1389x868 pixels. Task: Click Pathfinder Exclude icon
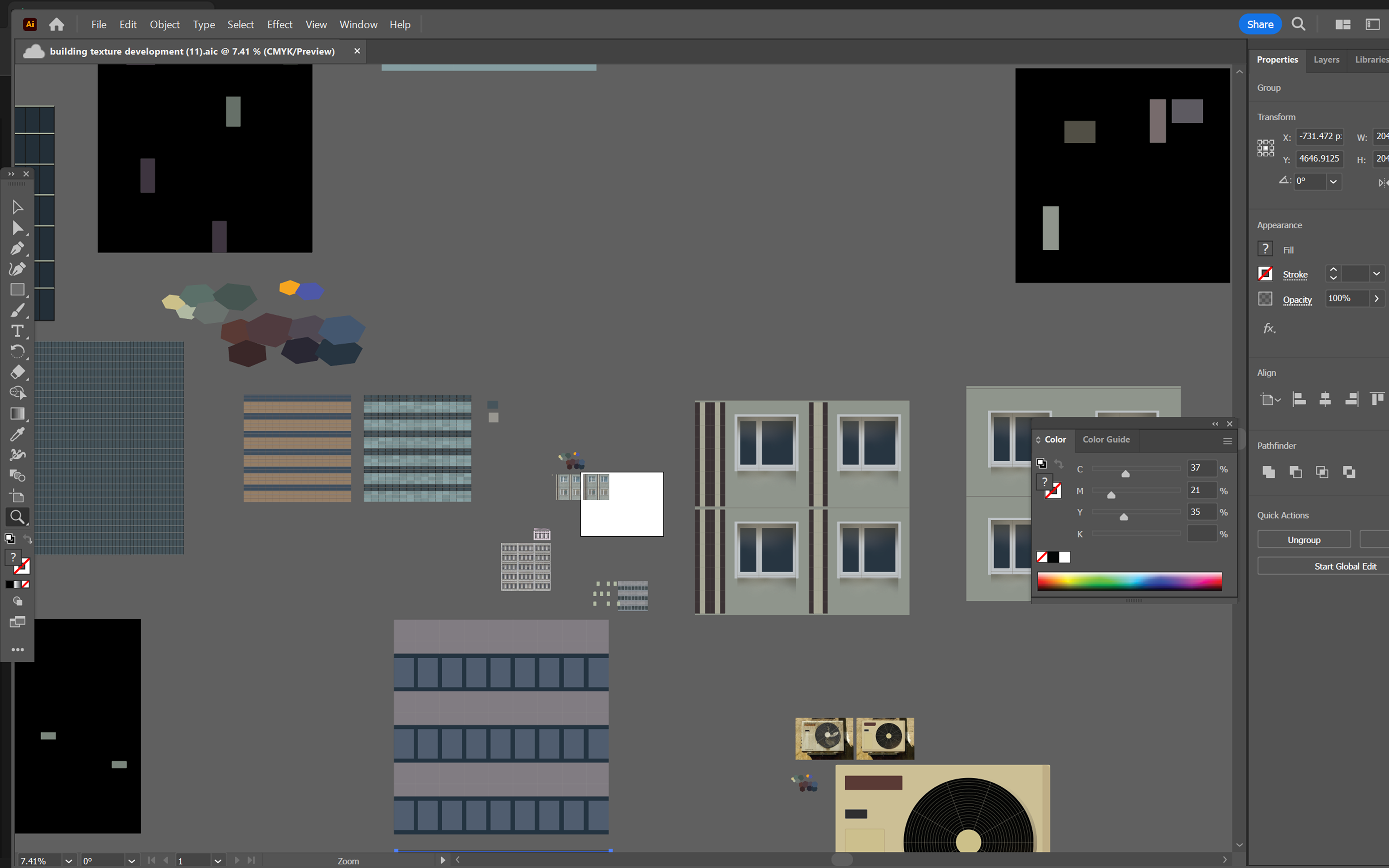tap(1349, 472)
